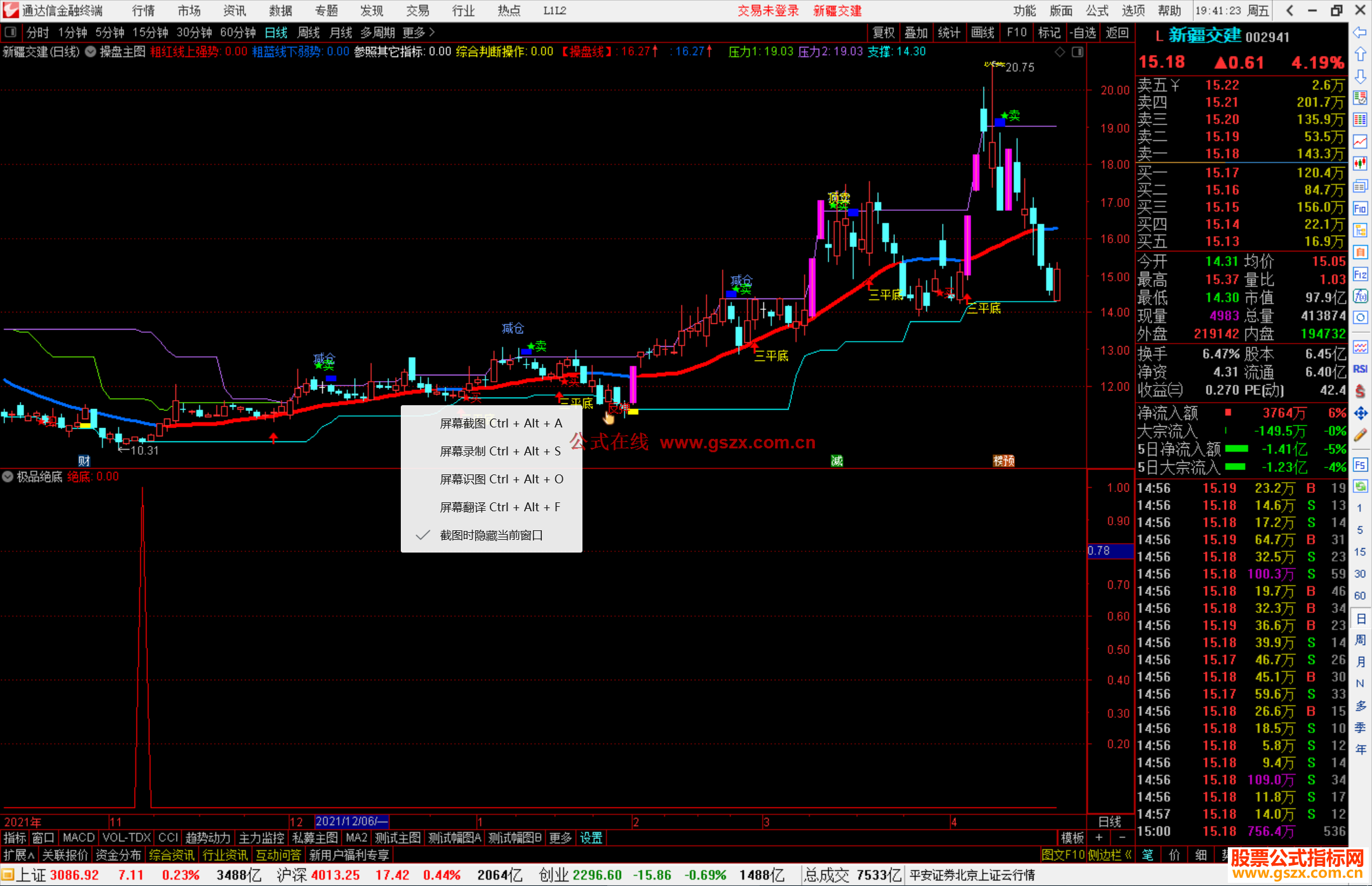This screenshot has width=1372, height=886.
Task: Click the 画线 drawing button
Action: [983, 32]
